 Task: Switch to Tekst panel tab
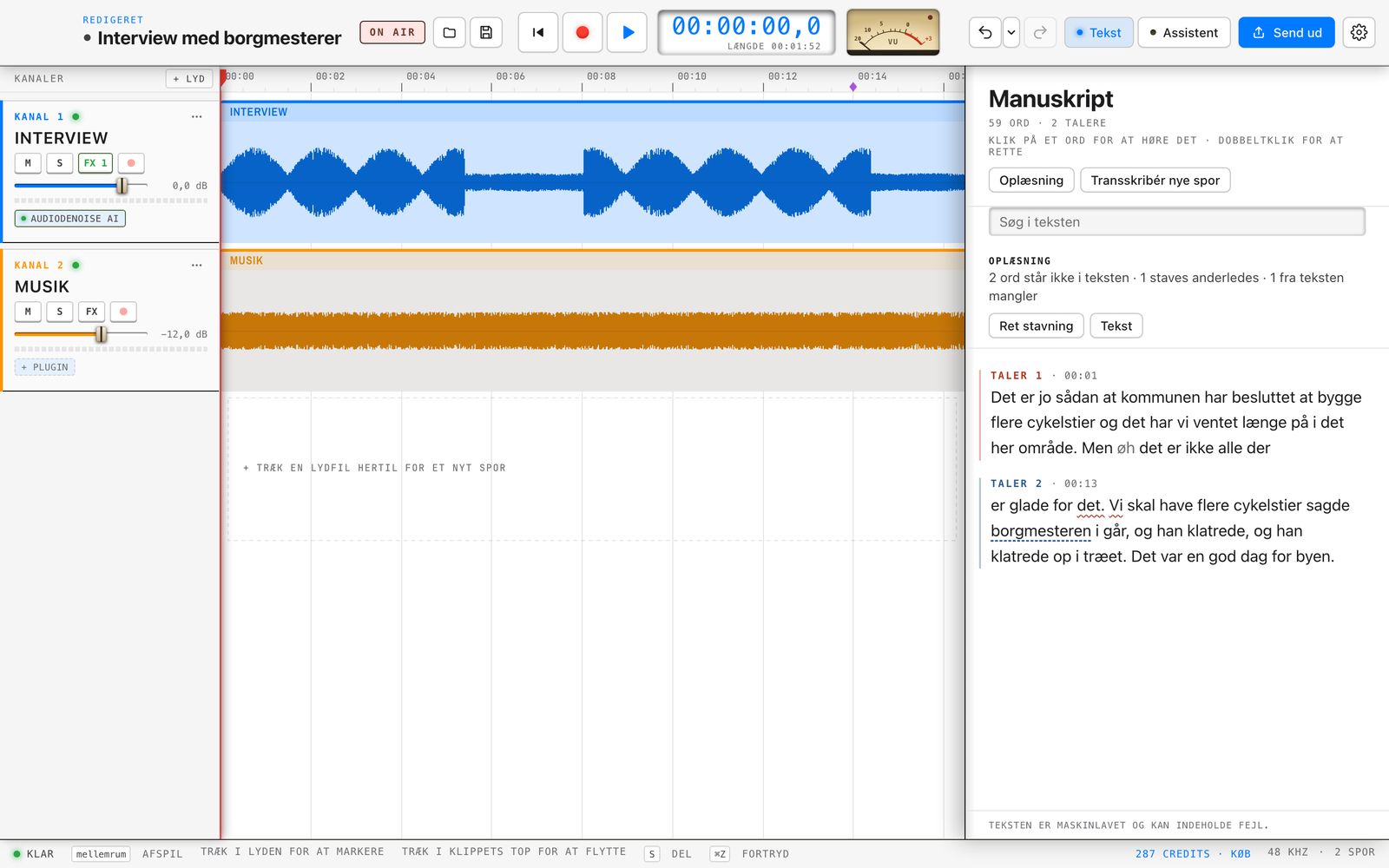(x=1098, y=32)
